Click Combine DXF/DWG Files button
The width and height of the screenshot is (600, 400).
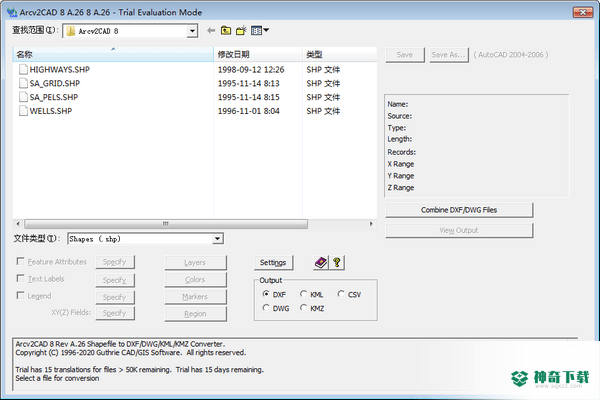[x=459, y=210]
